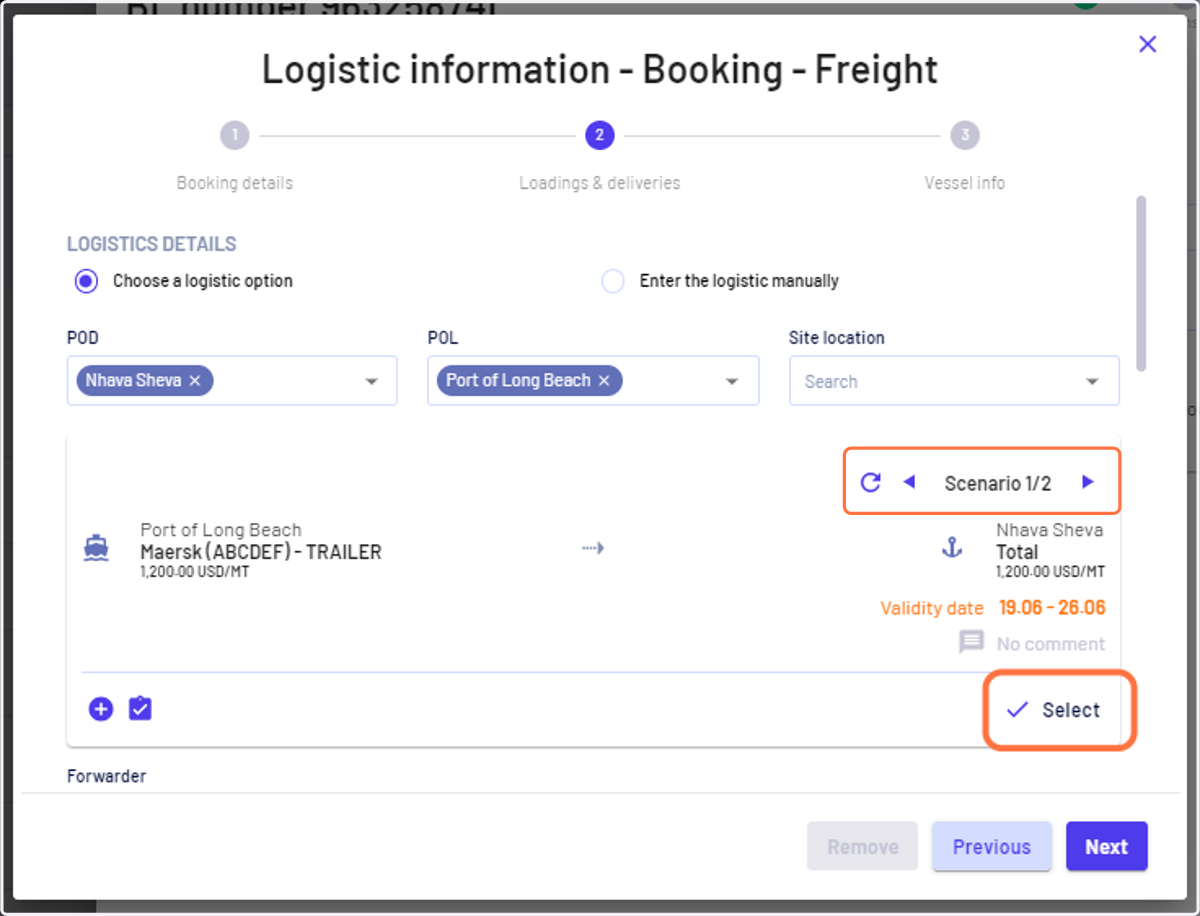Go to previous scenario with left arrow

909,482
